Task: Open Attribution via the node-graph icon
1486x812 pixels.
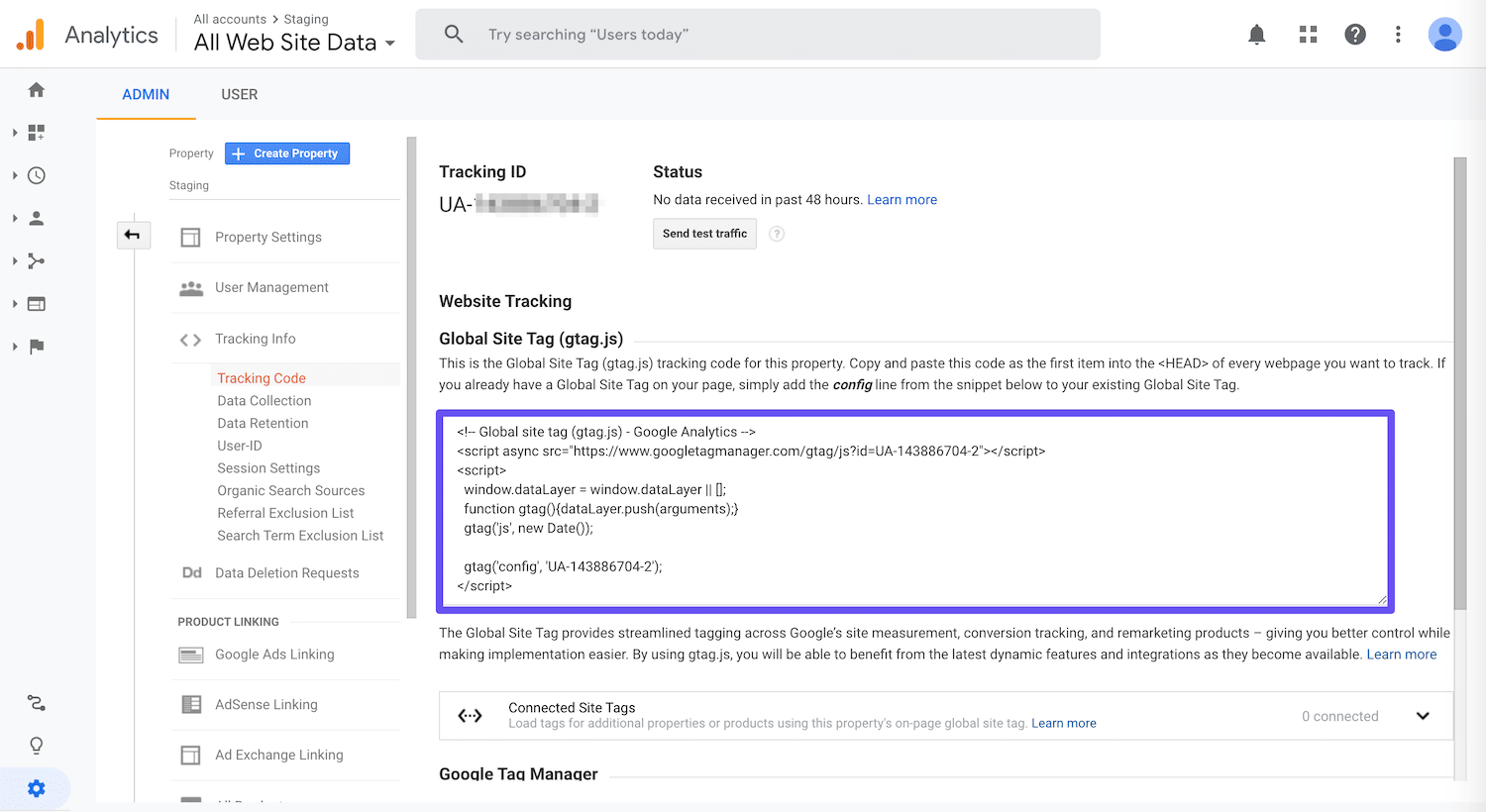Action: coord(36,702)
